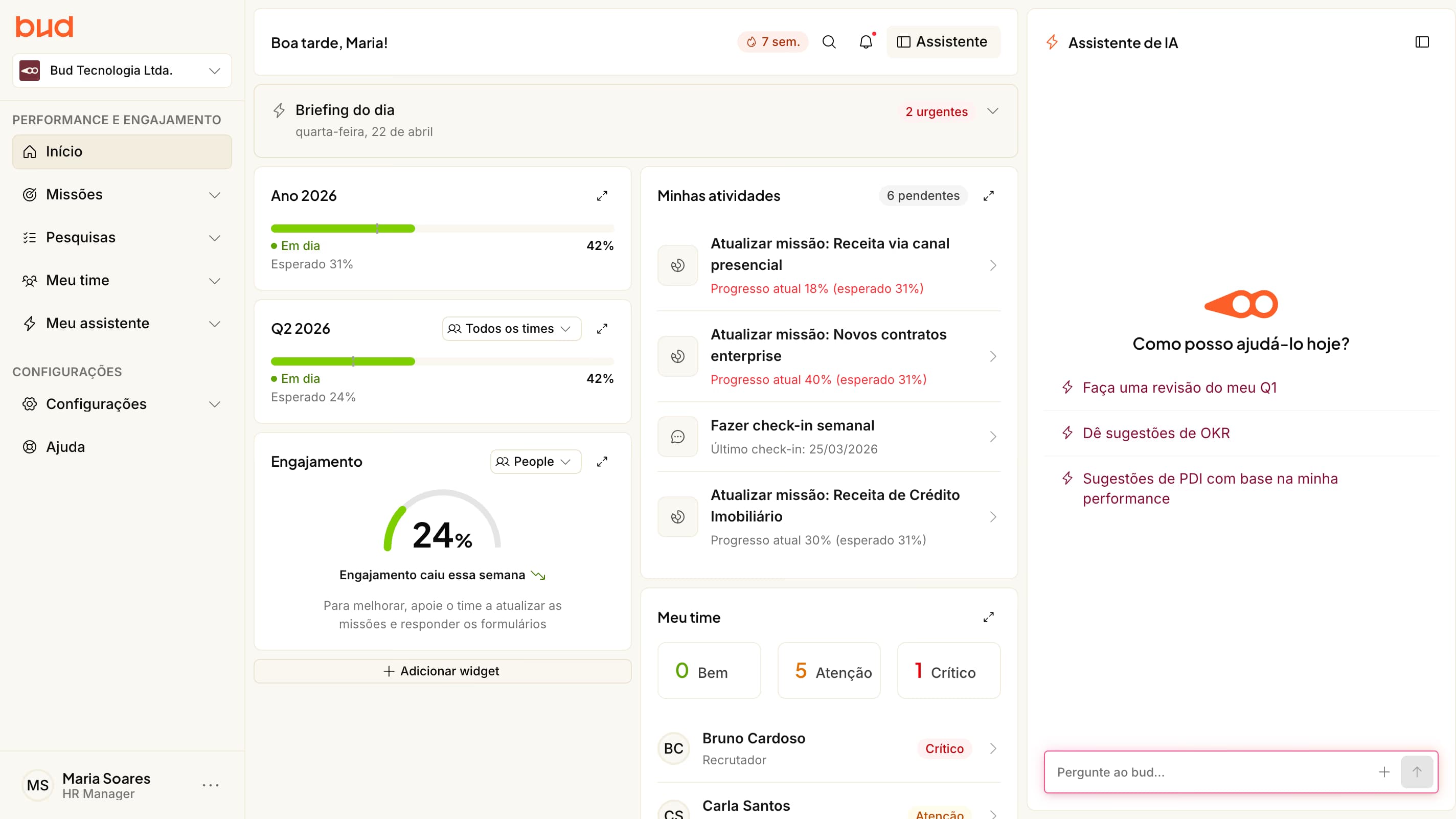Select the Configurações gear icon
The height and width of the screenshot is (819, 1456).
(x=29, y=403)
